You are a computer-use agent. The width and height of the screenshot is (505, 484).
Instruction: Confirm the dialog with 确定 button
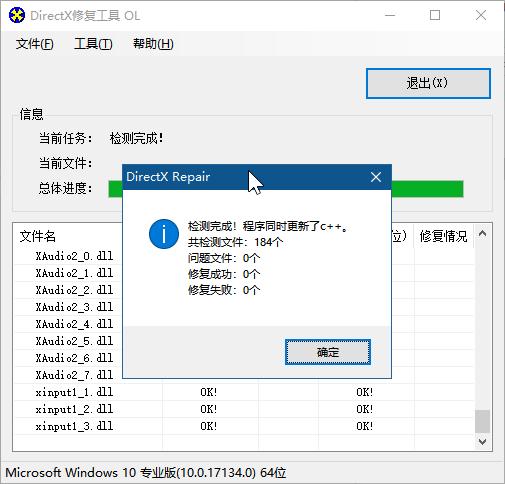click(x=328, y=352)
